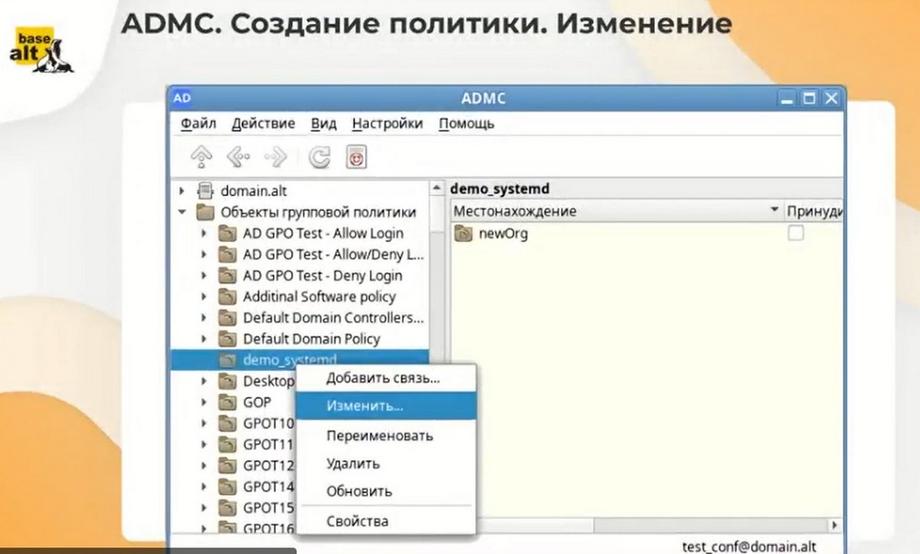
Task: Click the horizontal scrollbar right arrow
Action: point(834,525)
